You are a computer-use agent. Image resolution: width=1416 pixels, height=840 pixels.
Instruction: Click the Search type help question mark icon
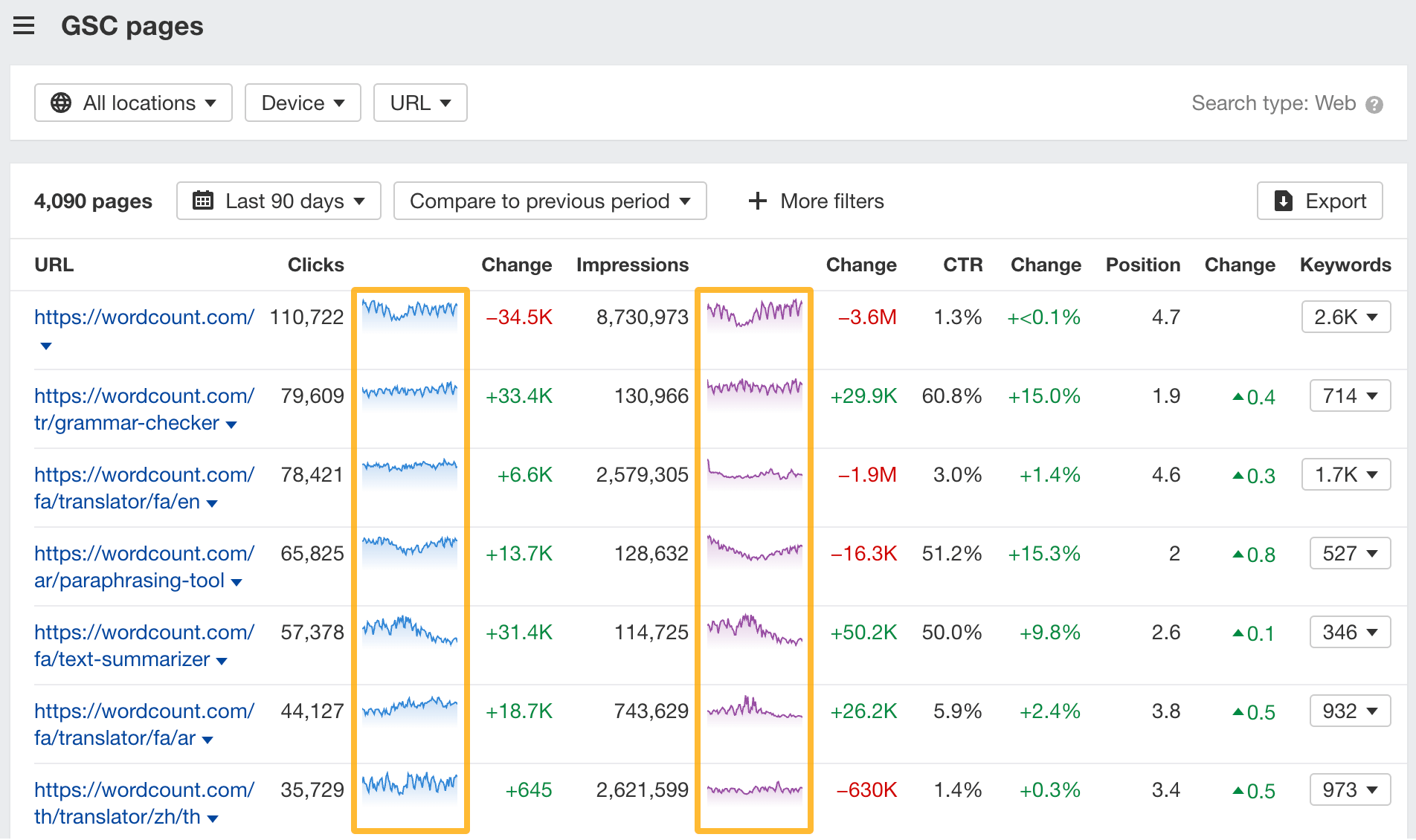click(1374, 105)
